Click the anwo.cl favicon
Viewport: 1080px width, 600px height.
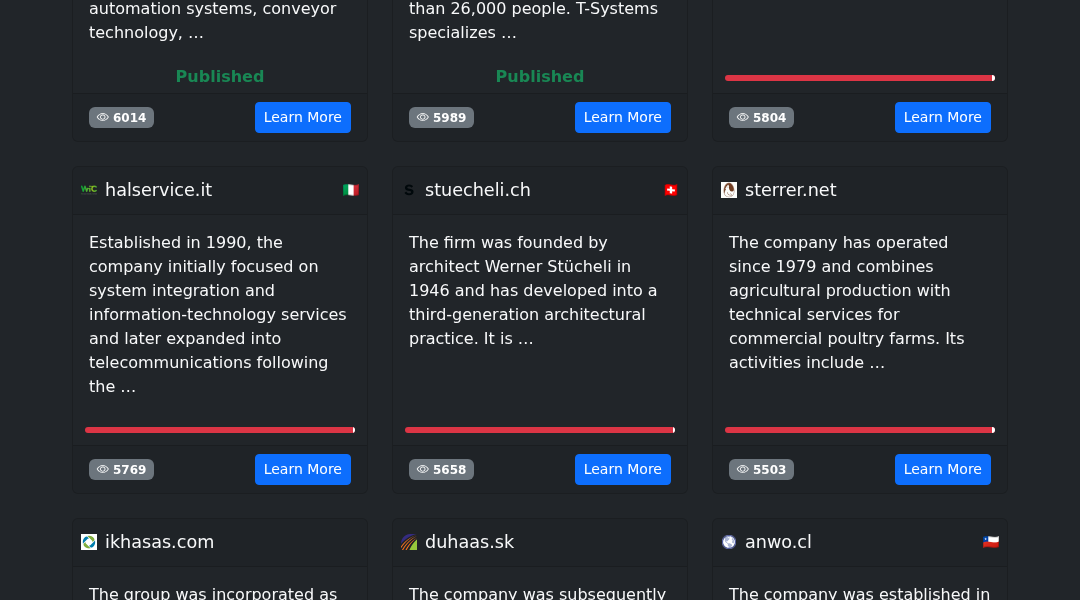(x=729, y=542)
